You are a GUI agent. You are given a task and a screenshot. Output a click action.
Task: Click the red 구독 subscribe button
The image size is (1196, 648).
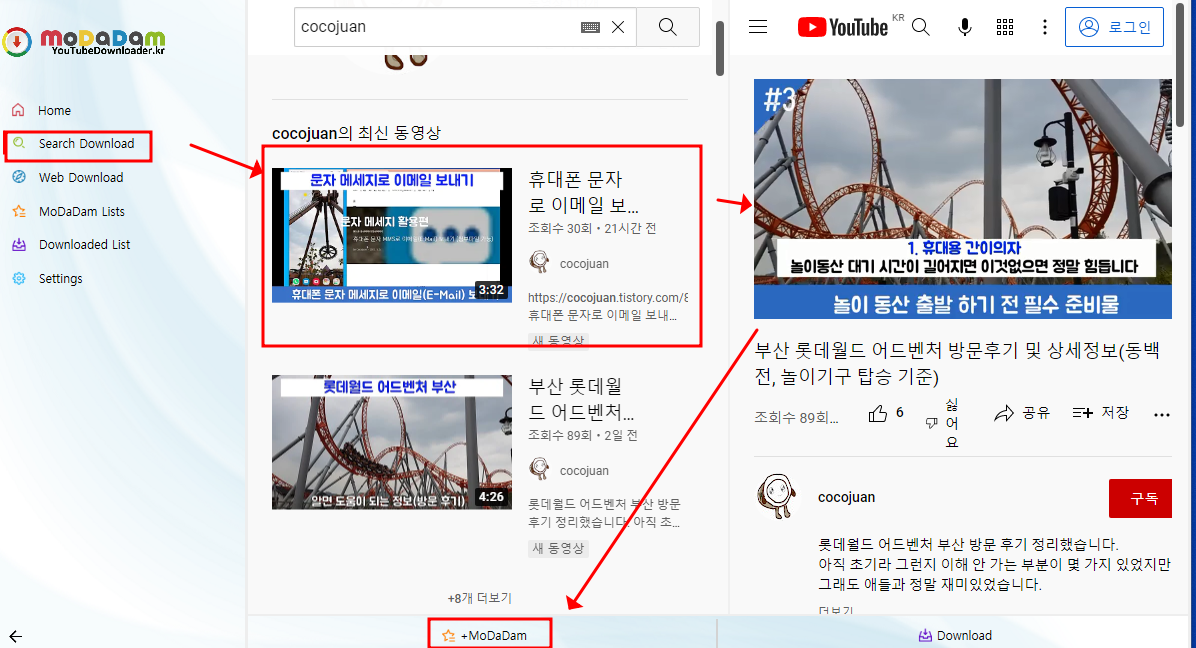click(1140, 499)
